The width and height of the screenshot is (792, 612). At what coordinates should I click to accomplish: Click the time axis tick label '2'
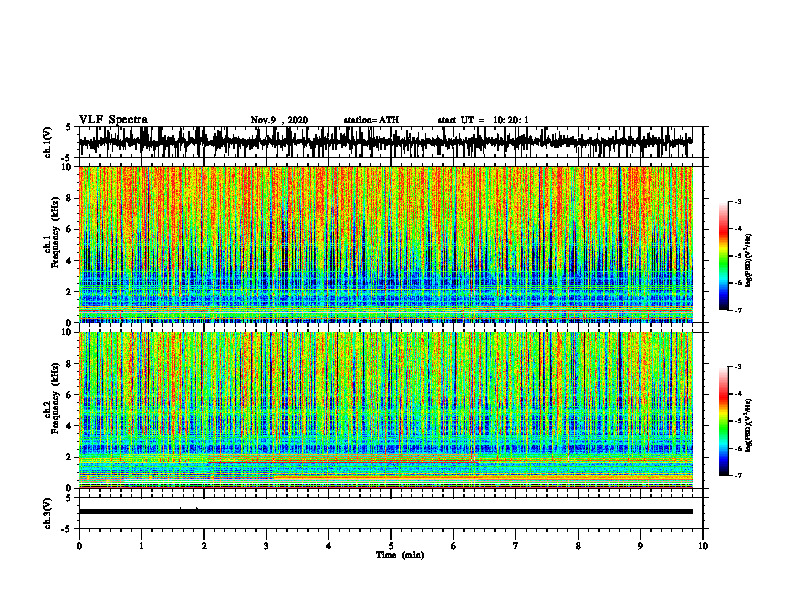pos(204,546)
